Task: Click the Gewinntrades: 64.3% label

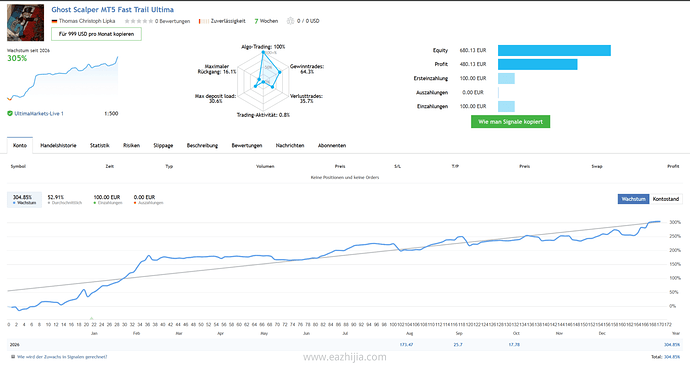Action: pyautogui.click(x=307, y=69)
